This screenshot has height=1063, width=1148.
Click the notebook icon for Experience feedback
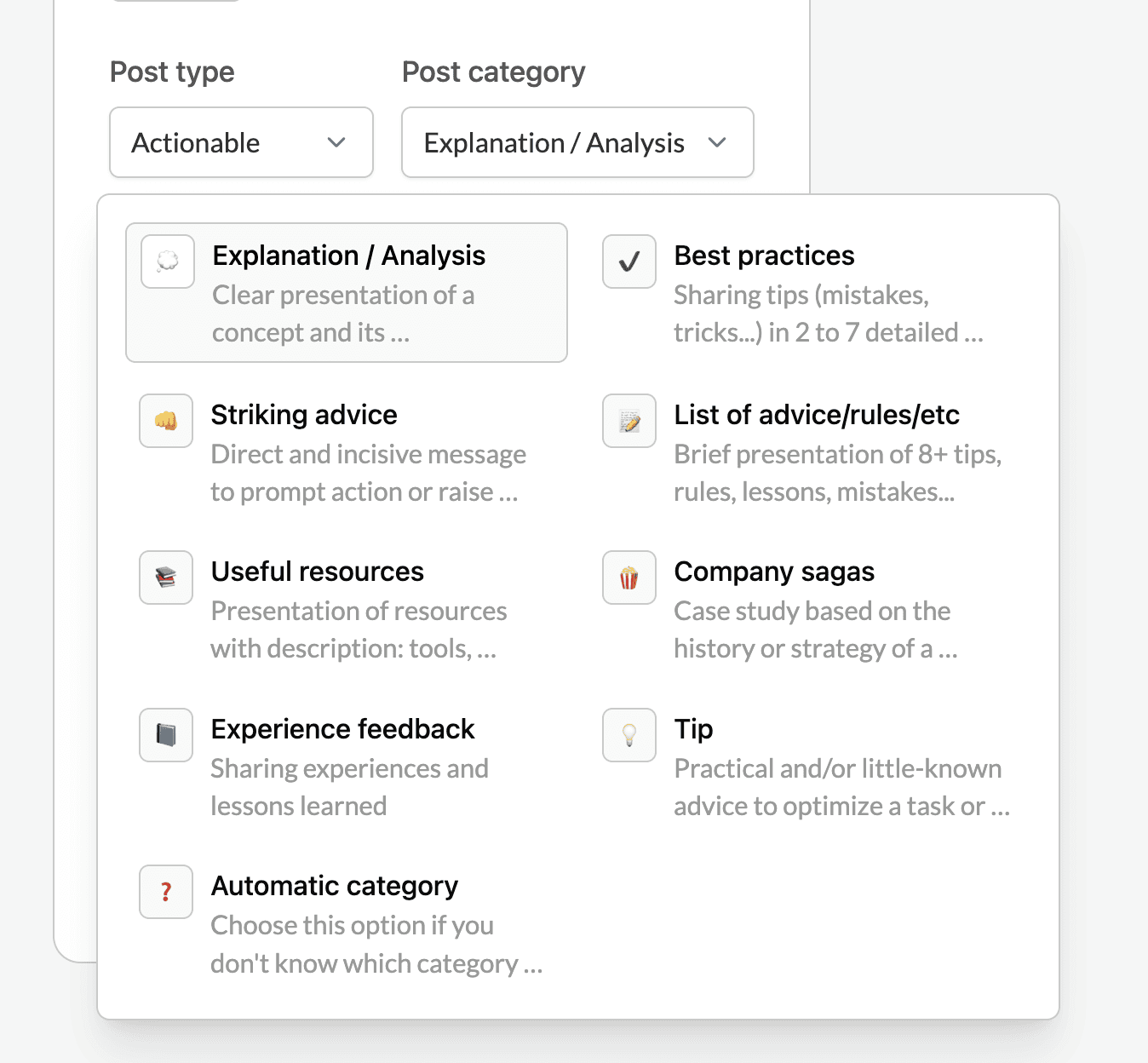(166, 735)
